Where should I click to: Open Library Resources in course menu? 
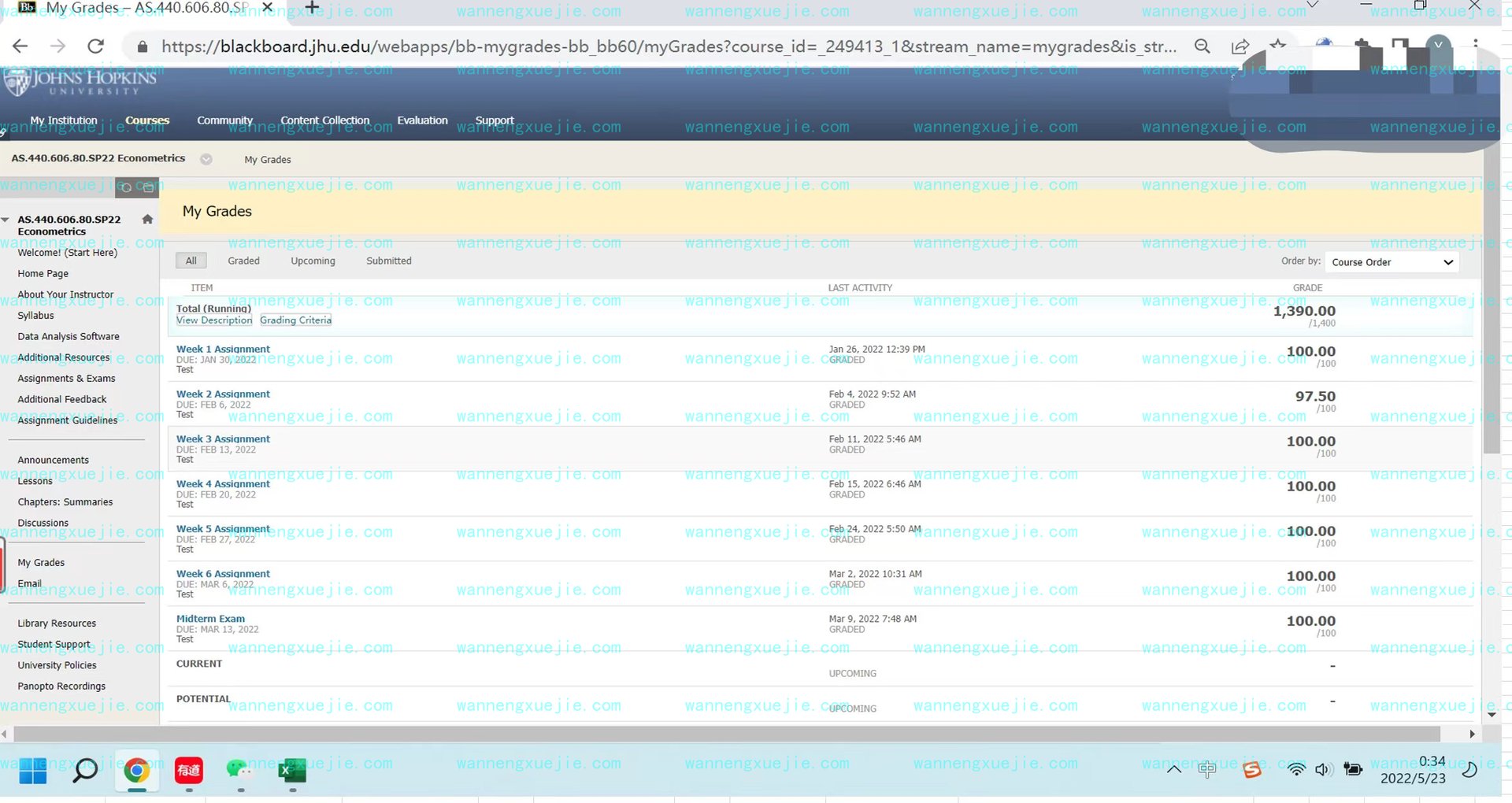point(57,624)
